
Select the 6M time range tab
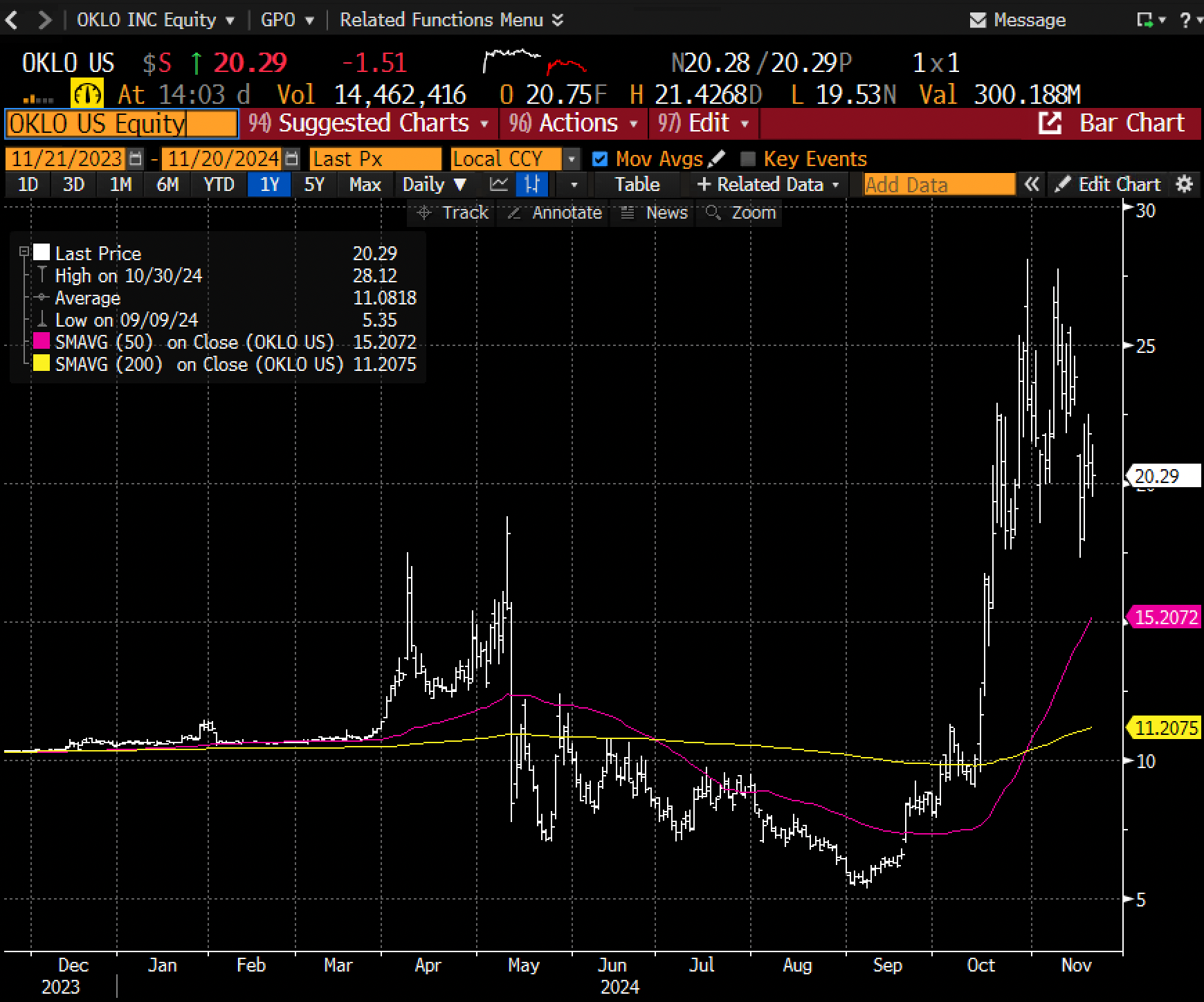(x=167, y=185)
